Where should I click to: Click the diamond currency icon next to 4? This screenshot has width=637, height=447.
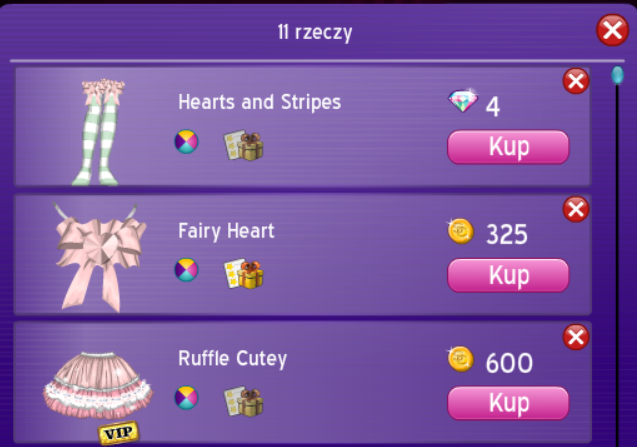pos(463,100)
